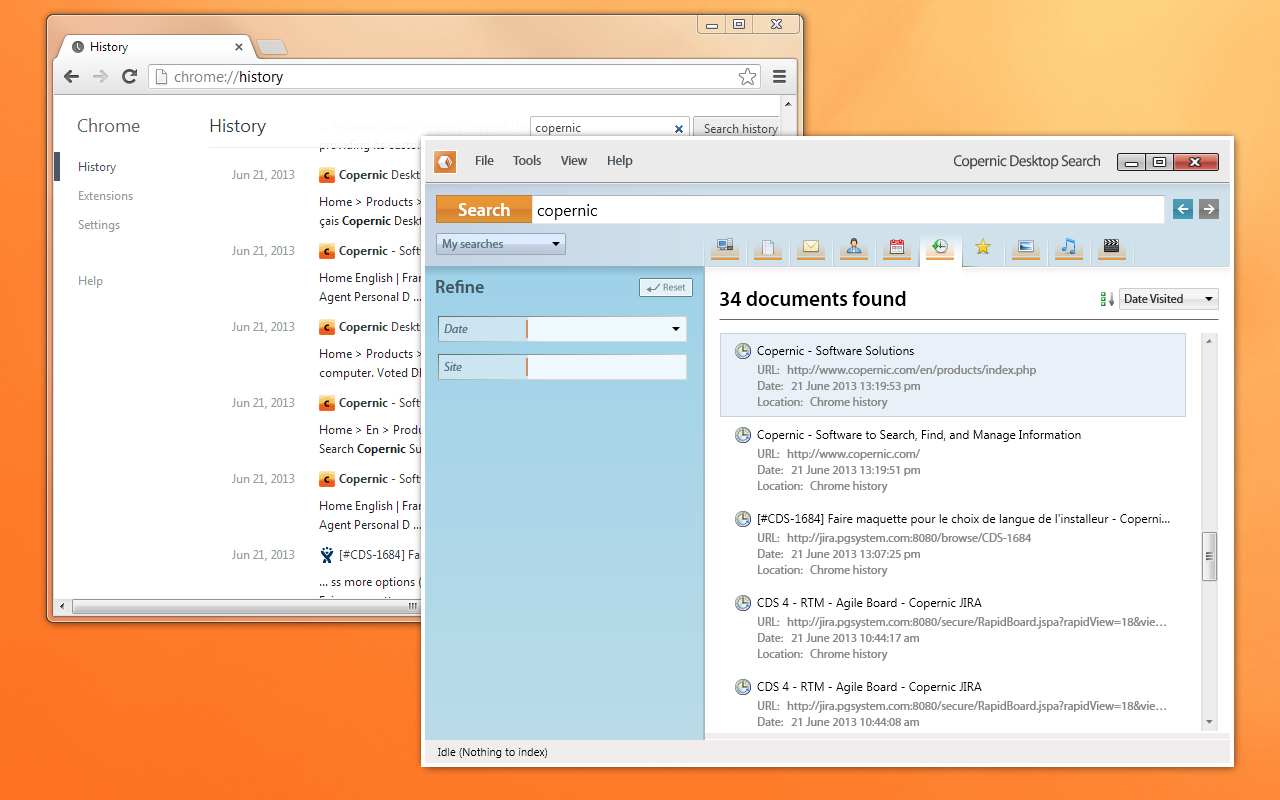Select the Favorites star category icon
Screen dimensions: 1280x800
[x=983, y=247]
